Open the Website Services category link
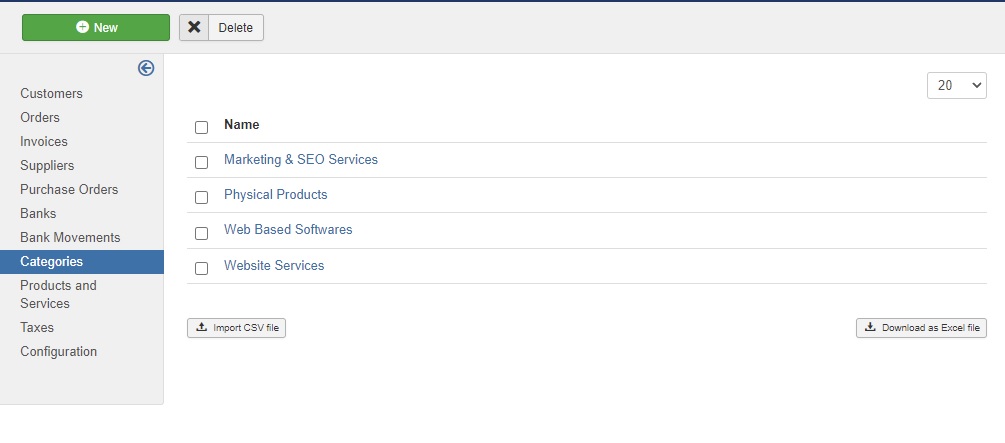 click(x=274, y=266)
